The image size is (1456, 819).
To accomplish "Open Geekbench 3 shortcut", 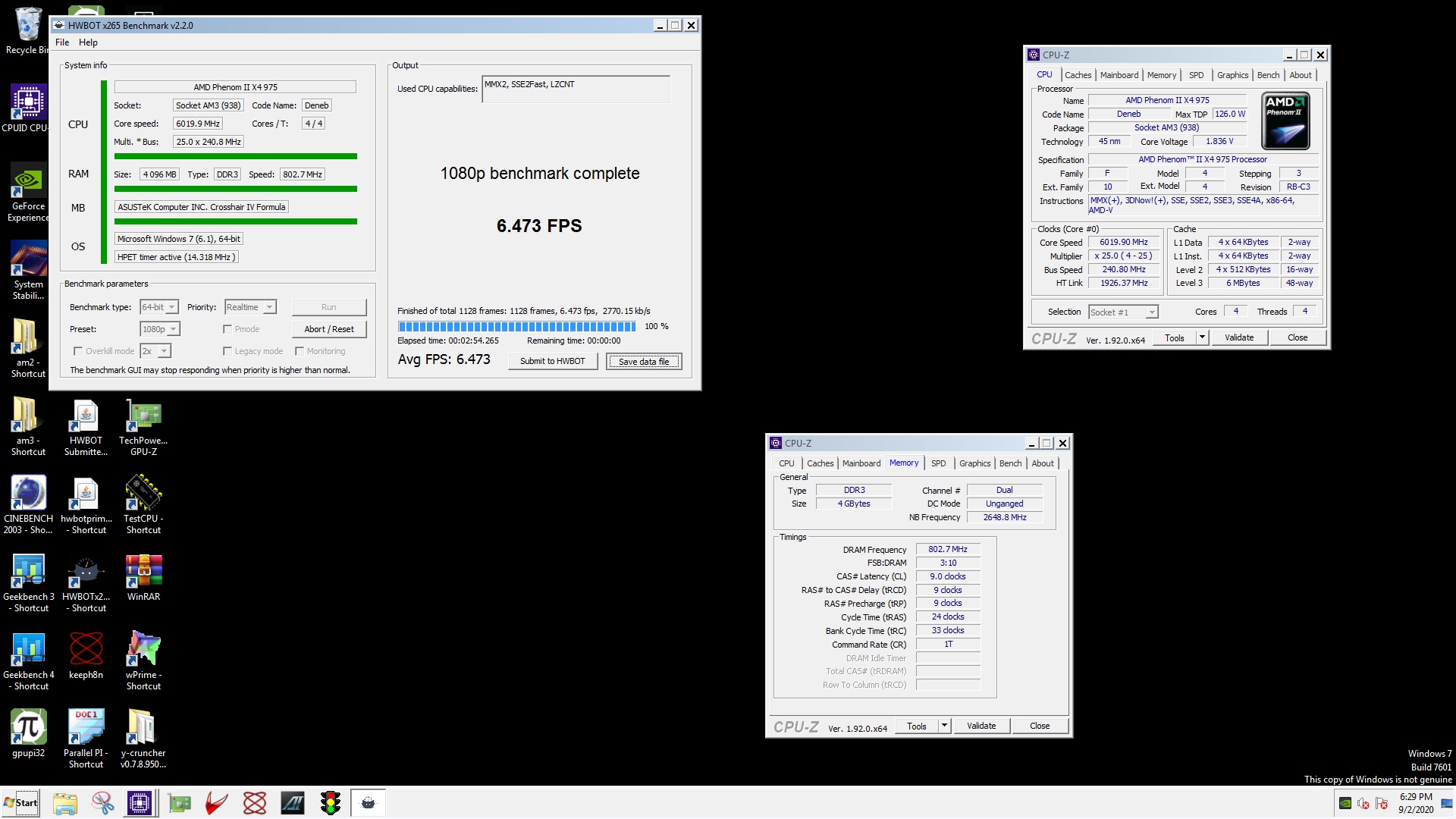I will point(28,582).
